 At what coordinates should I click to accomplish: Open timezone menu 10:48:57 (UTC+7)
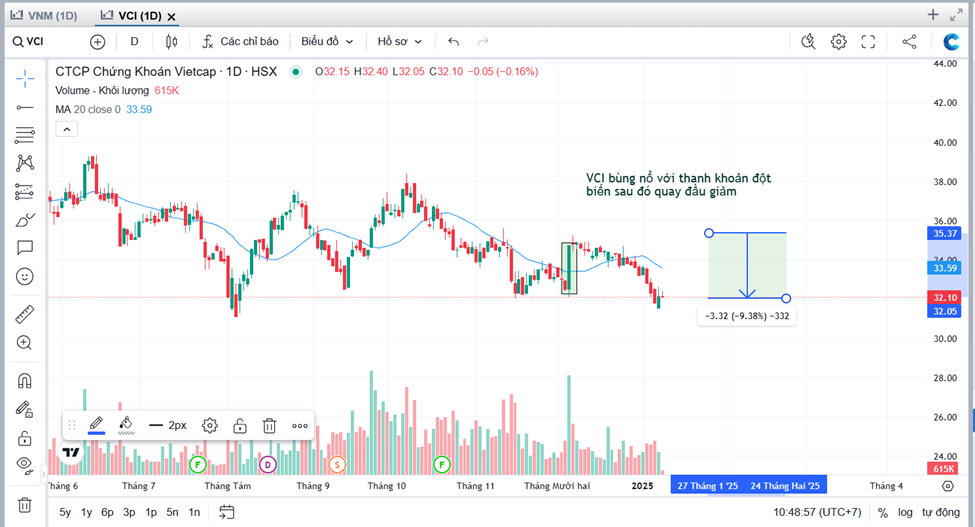pos(817,512)
